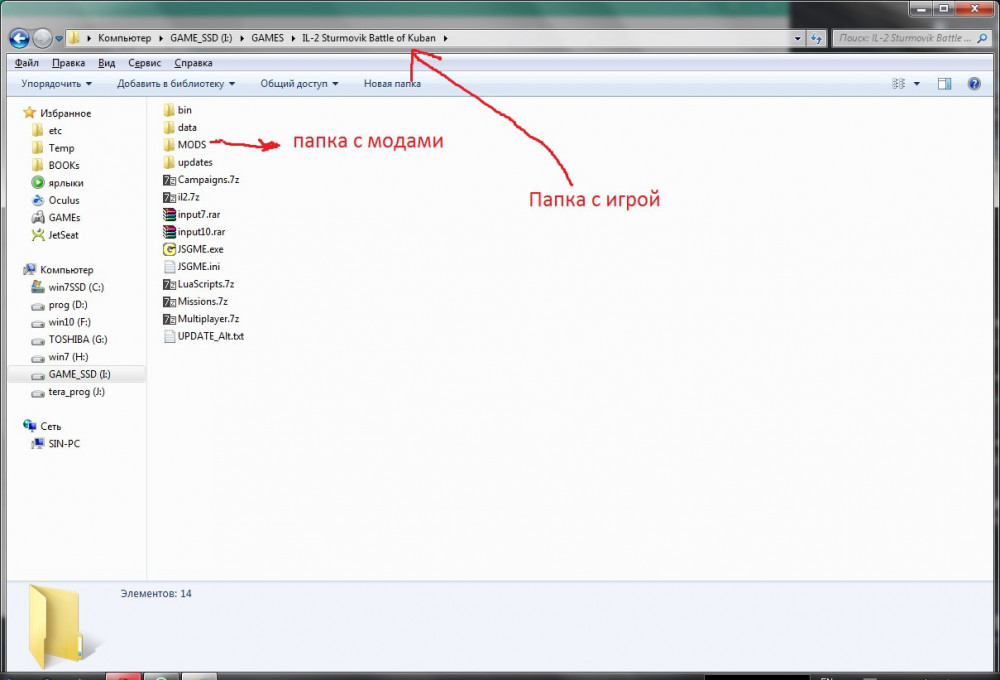The height and width of the screenshot is (680, 1000).
Task: Click the magnifier search icon
Action: (982, 38)
